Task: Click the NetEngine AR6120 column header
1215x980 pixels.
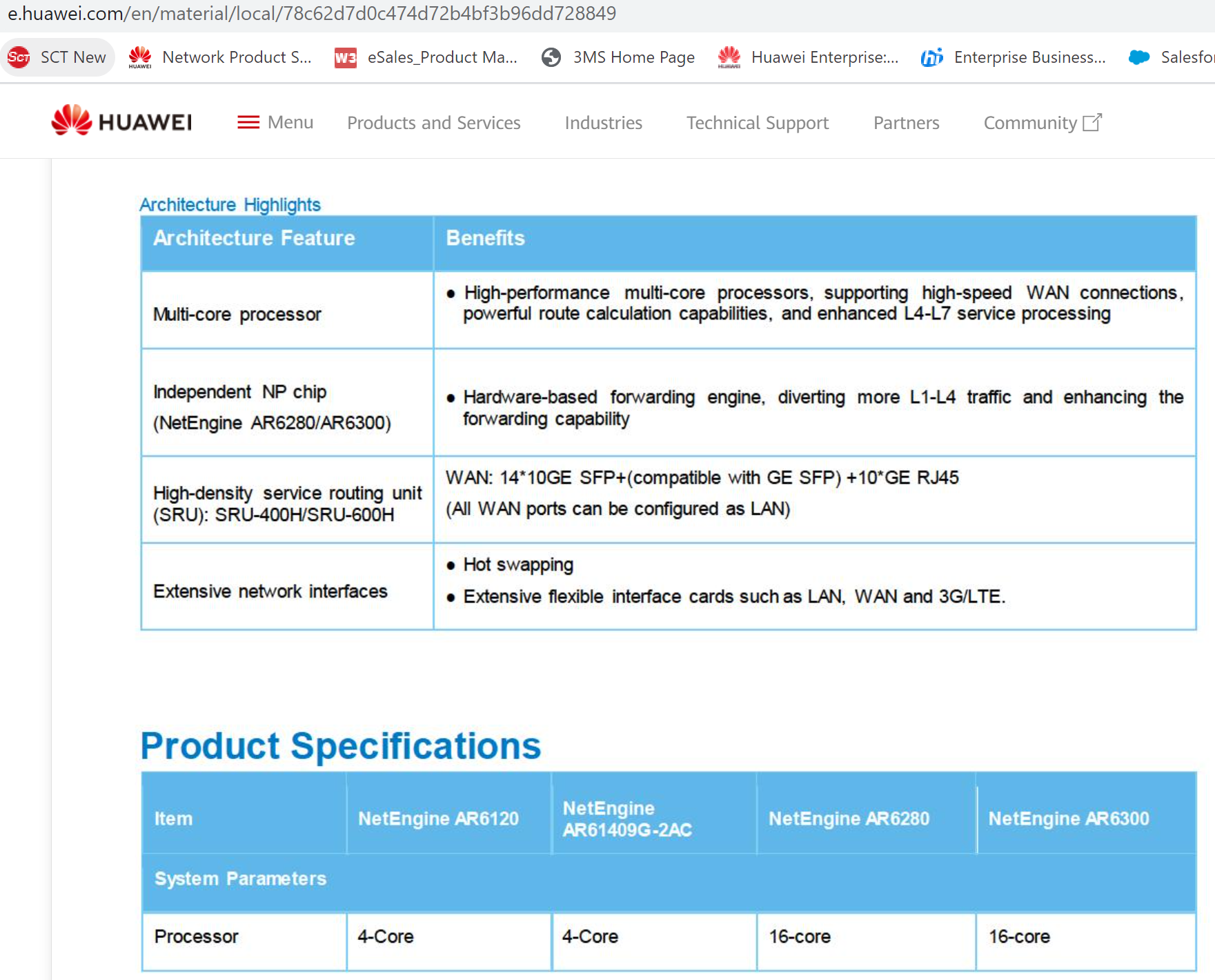Action: pos(449,813)
